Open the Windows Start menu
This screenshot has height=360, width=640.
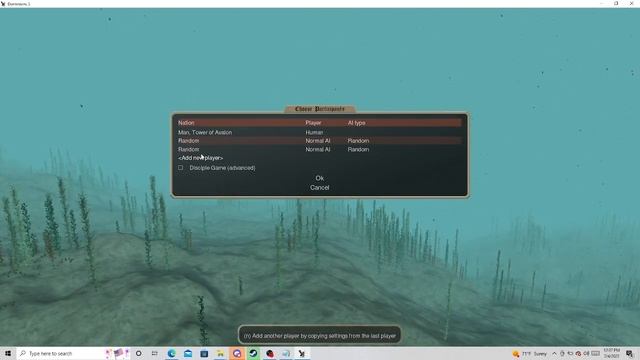click(8, 353)
